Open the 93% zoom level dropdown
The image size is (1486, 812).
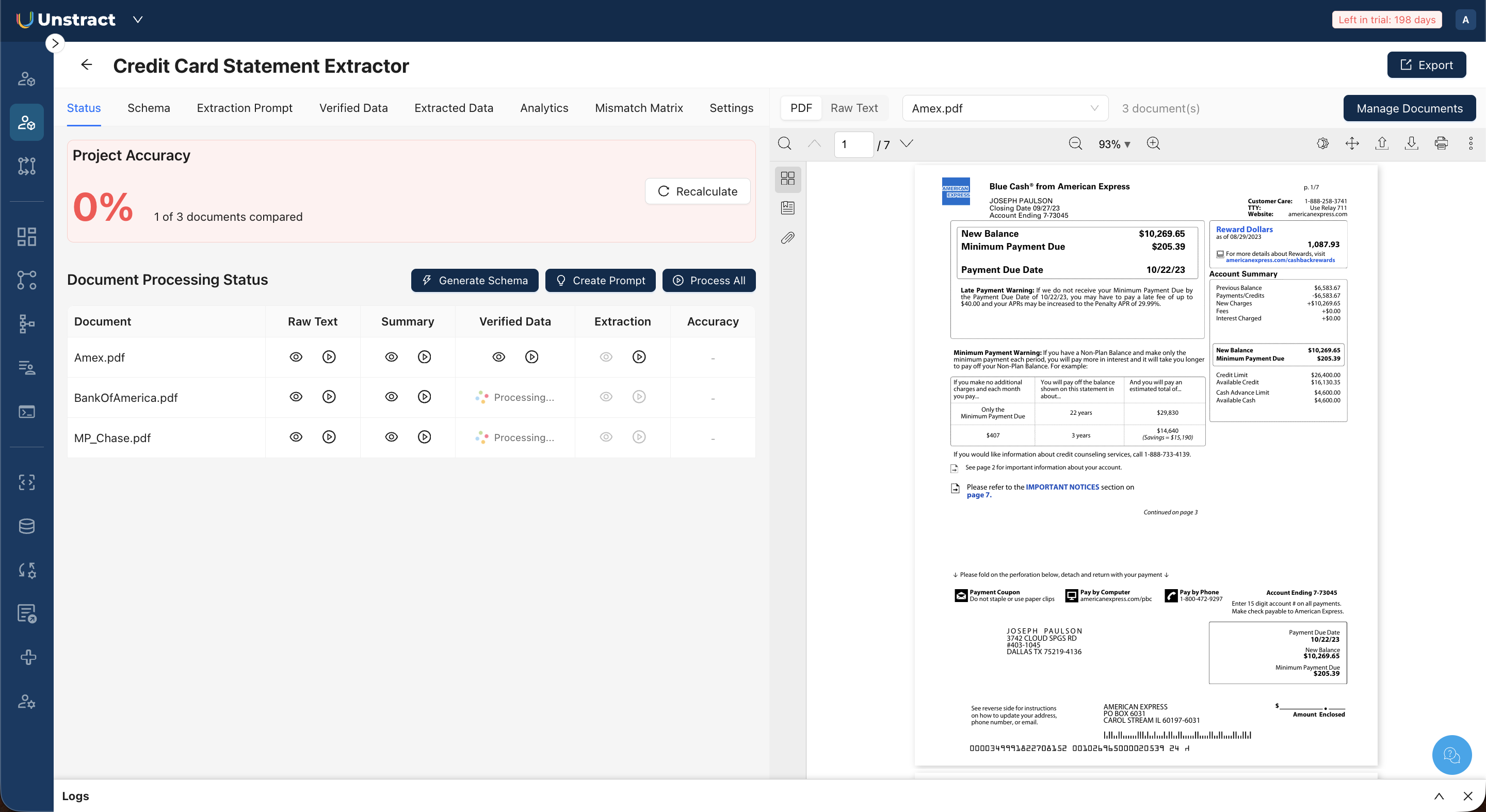click(x=1113, y=144)
